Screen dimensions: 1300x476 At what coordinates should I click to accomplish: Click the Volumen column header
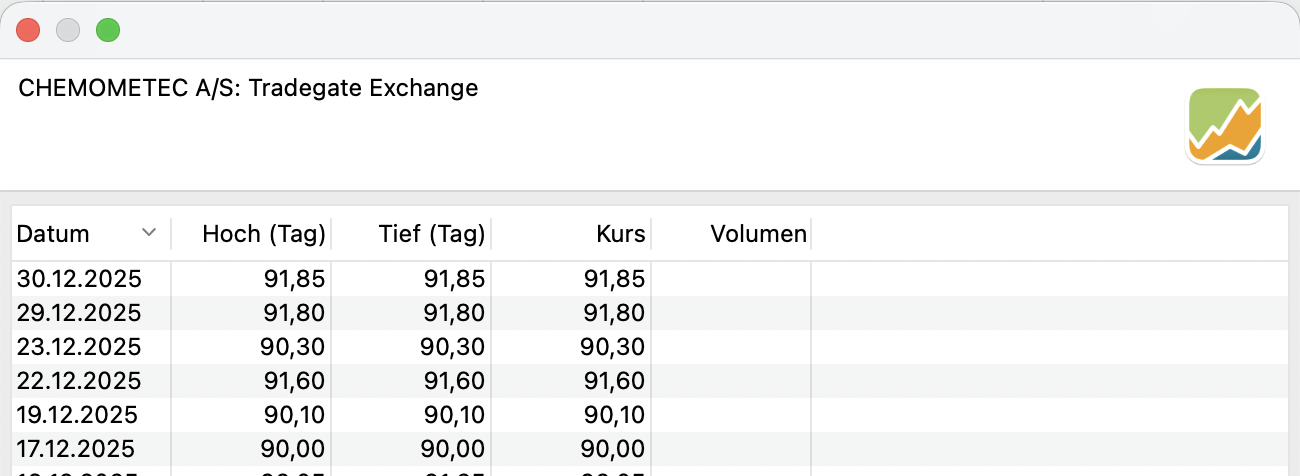coord(758,234)
